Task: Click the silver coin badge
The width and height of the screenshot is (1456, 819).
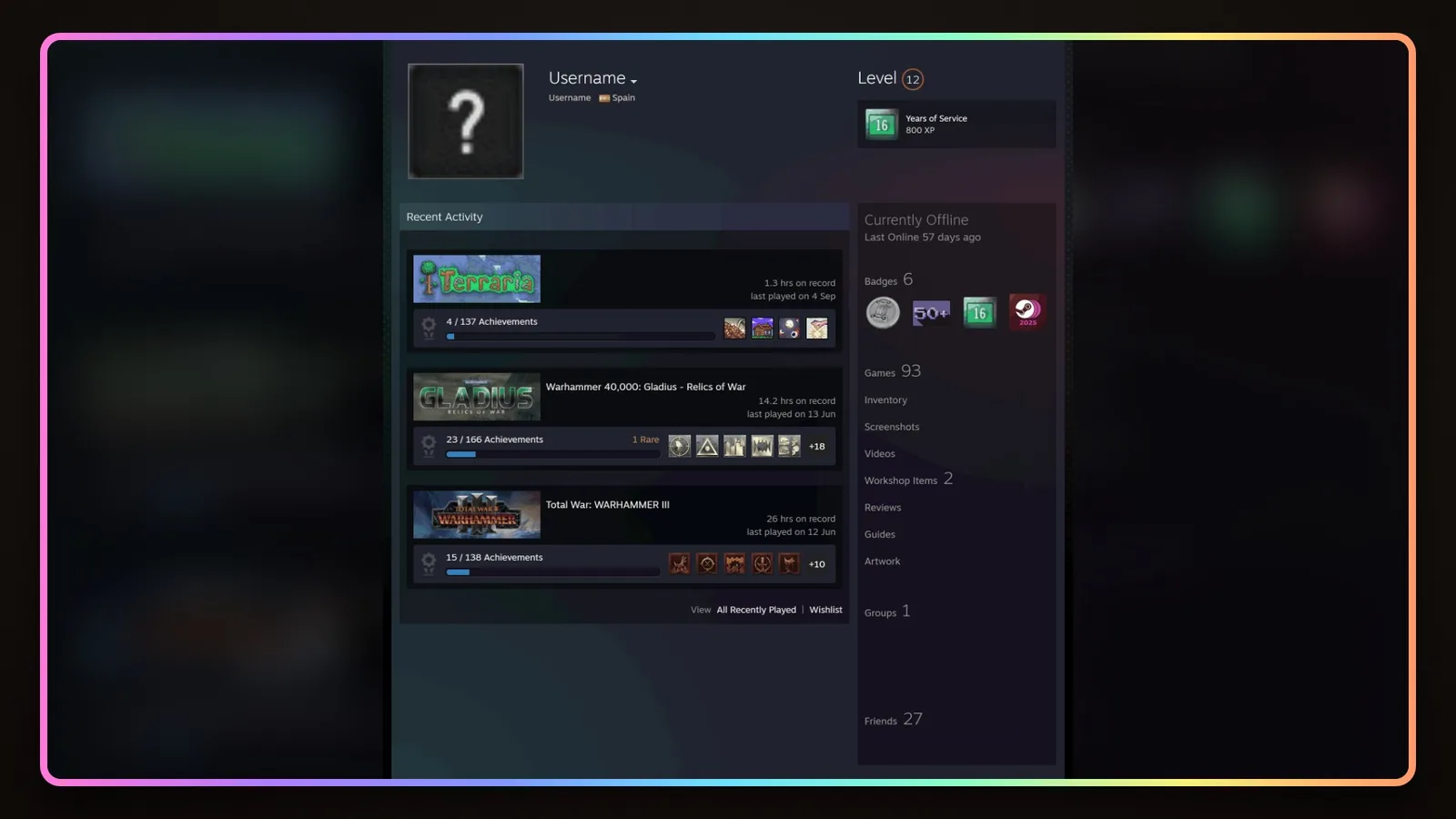Action: (x=883, y=313)
